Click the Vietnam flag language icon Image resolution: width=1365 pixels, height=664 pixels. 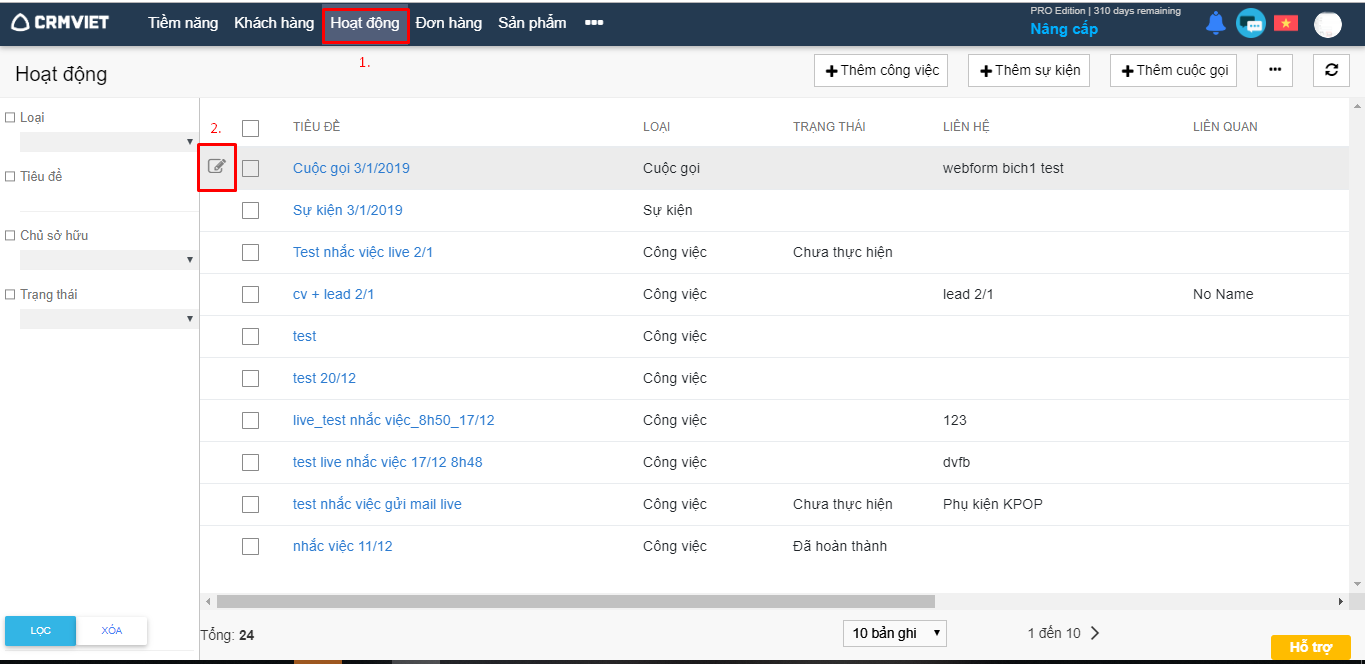(x=1285, y=23)
